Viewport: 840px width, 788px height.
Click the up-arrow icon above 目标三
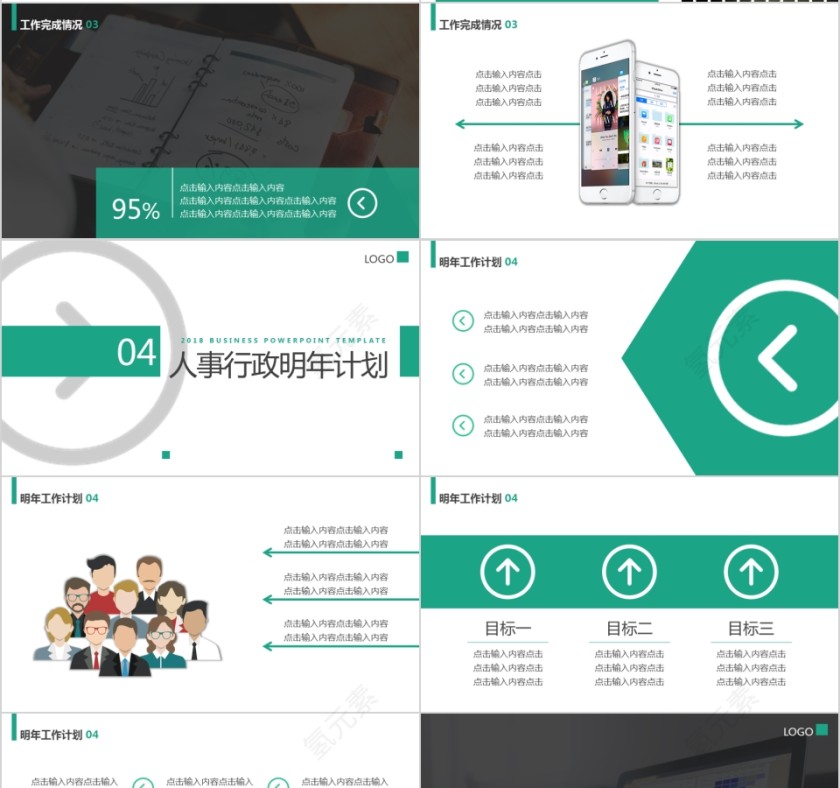pyautogui.click(x=751, y=570)
